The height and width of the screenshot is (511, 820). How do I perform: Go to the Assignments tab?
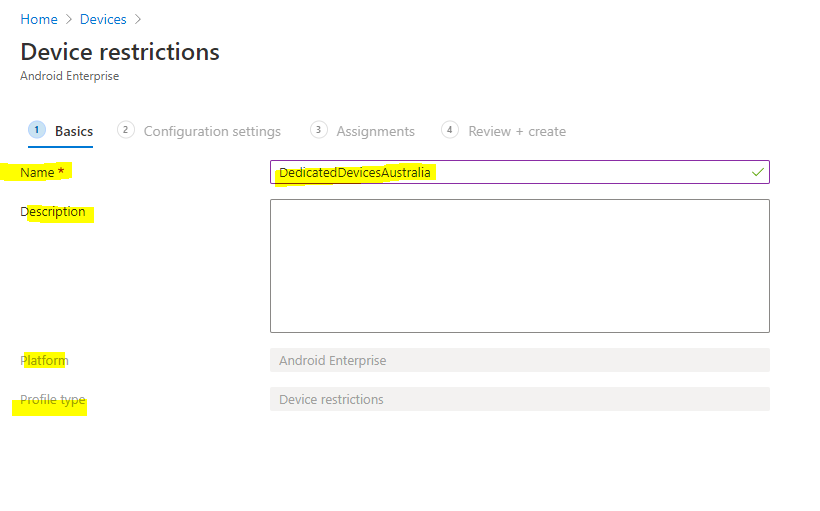(375, 131)
